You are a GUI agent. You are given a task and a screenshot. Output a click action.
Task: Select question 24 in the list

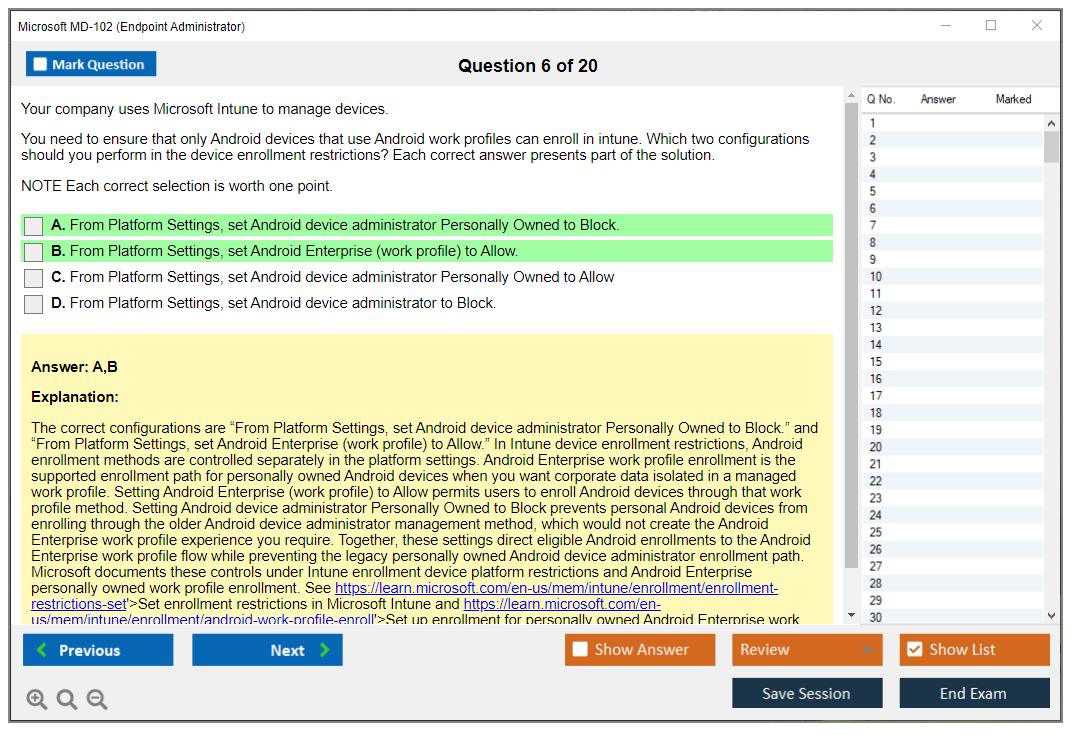pos(953,516)
